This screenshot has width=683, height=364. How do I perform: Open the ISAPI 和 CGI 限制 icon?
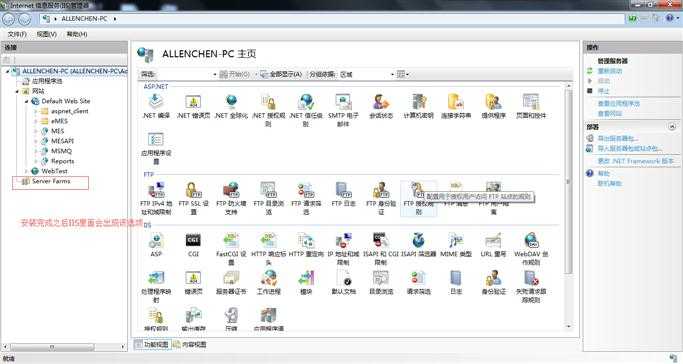coord(381,240)
